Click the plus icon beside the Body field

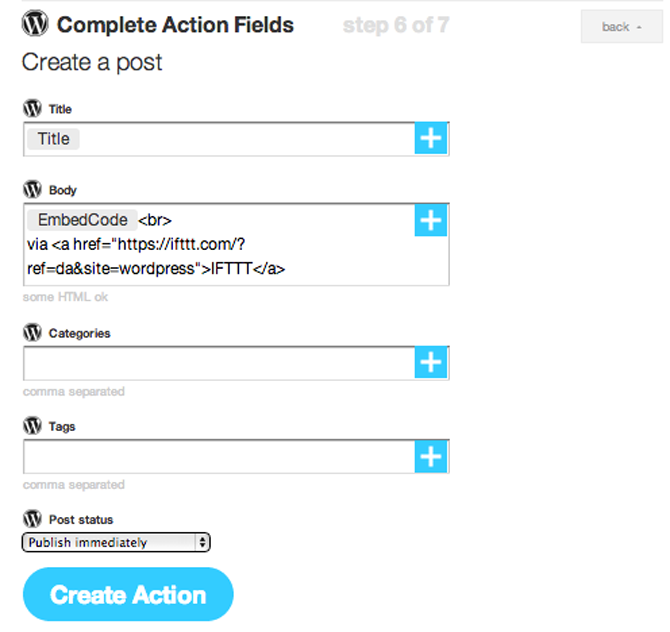coord(431,220)
